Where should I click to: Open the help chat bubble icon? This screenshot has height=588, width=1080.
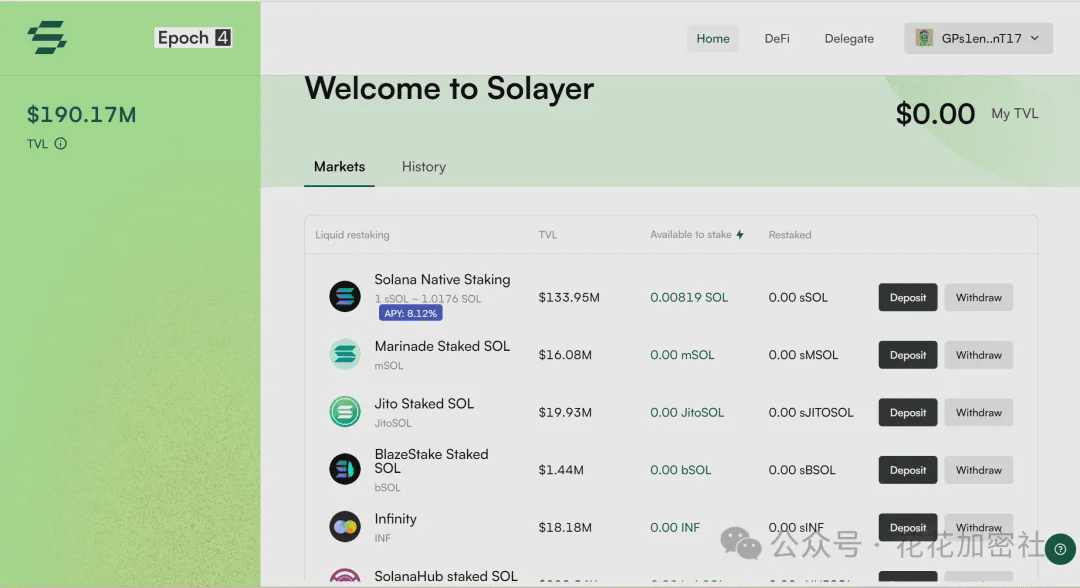[1060, 549]
